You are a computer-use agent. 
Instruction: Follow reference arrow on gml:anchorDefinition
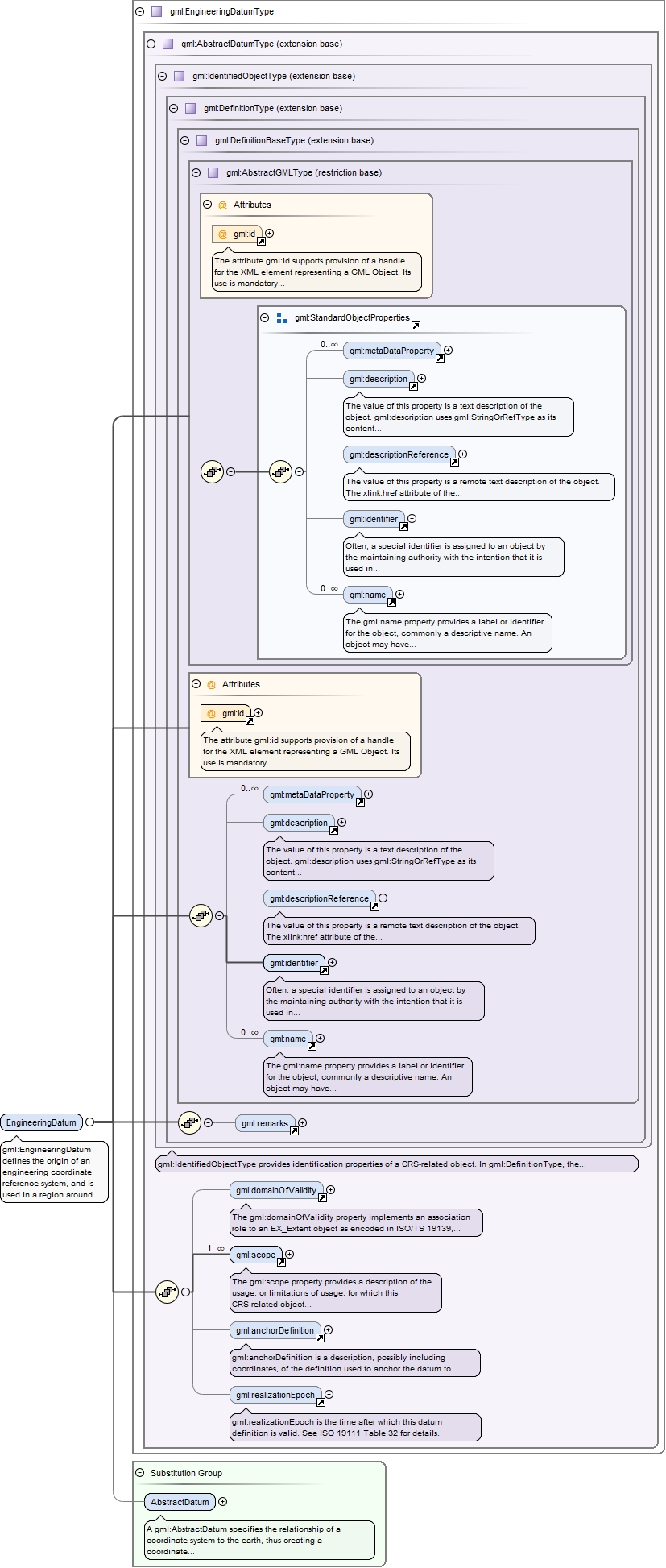320,1338
